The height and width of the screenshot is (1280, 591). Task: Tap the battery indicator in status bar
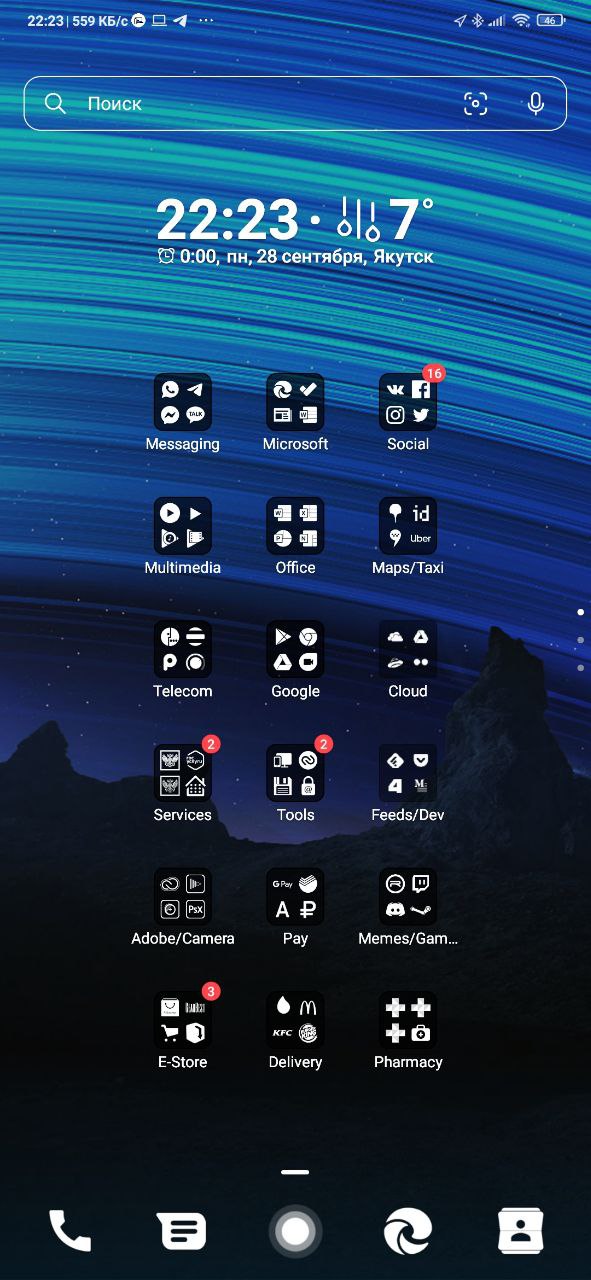pyautogui.click(x=550, y=20)
